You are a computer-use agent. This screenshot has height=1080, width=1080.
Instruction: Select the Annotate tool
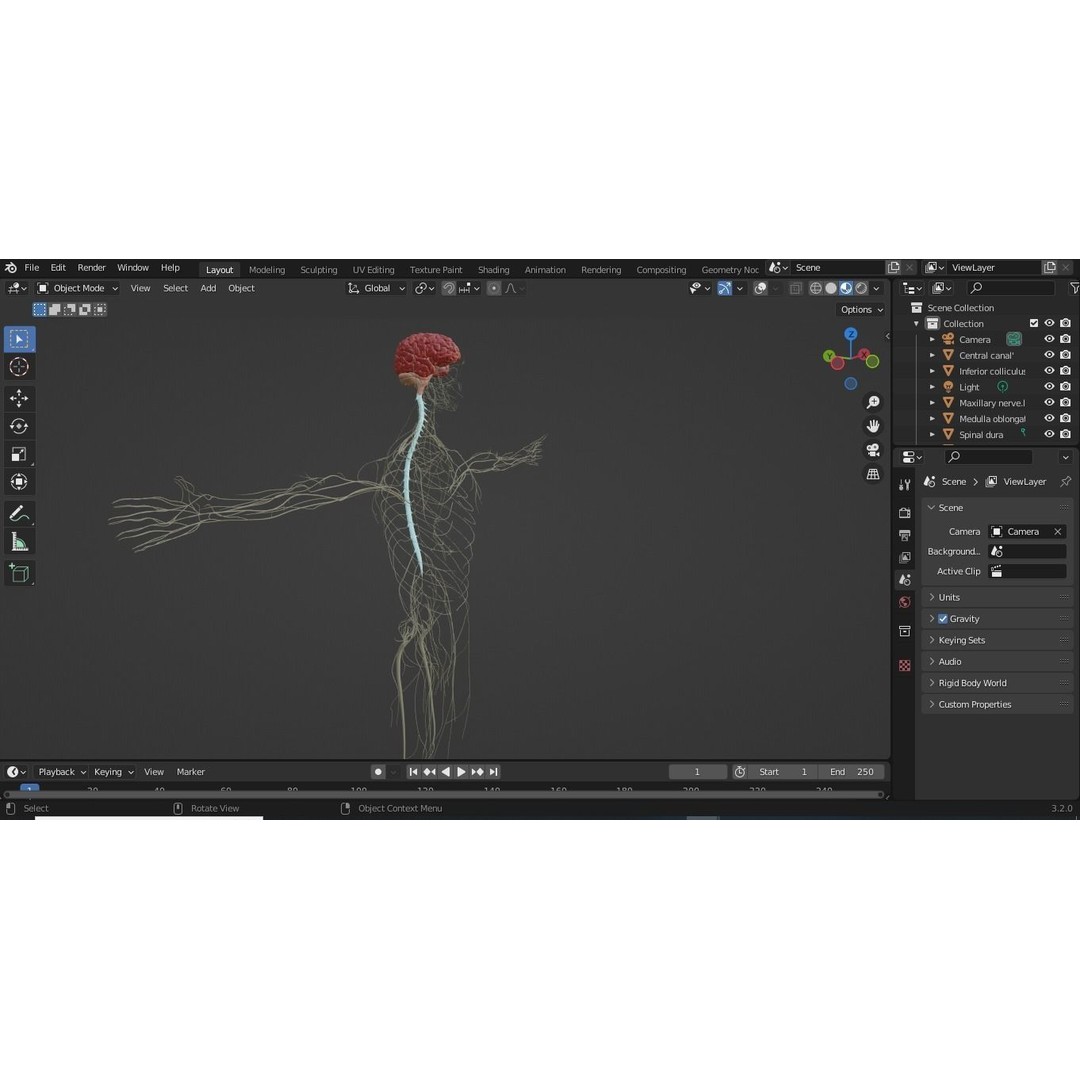point(18,513)
